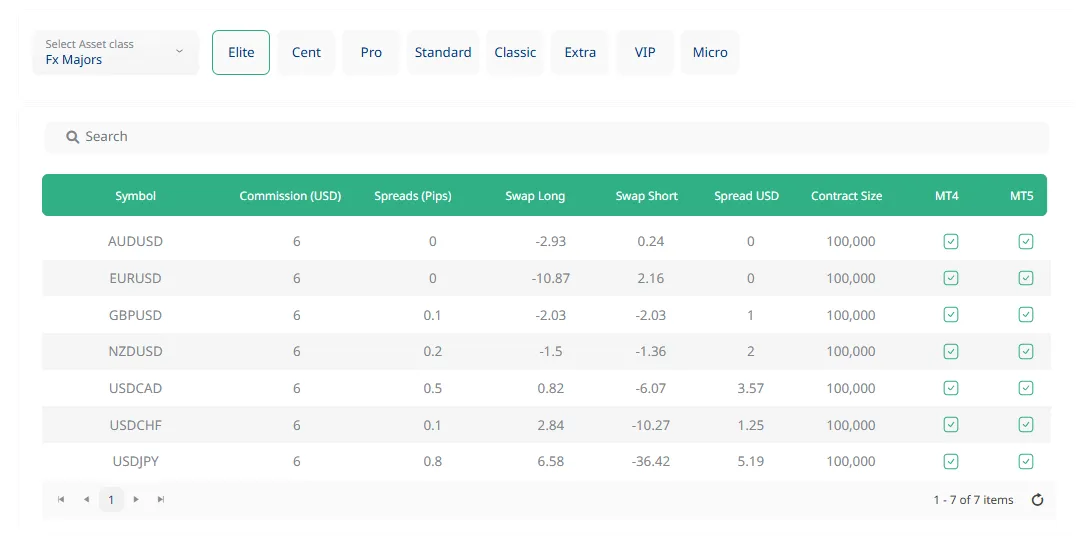Click into the Search input field
1089x542 pixels.
(560, 137)
